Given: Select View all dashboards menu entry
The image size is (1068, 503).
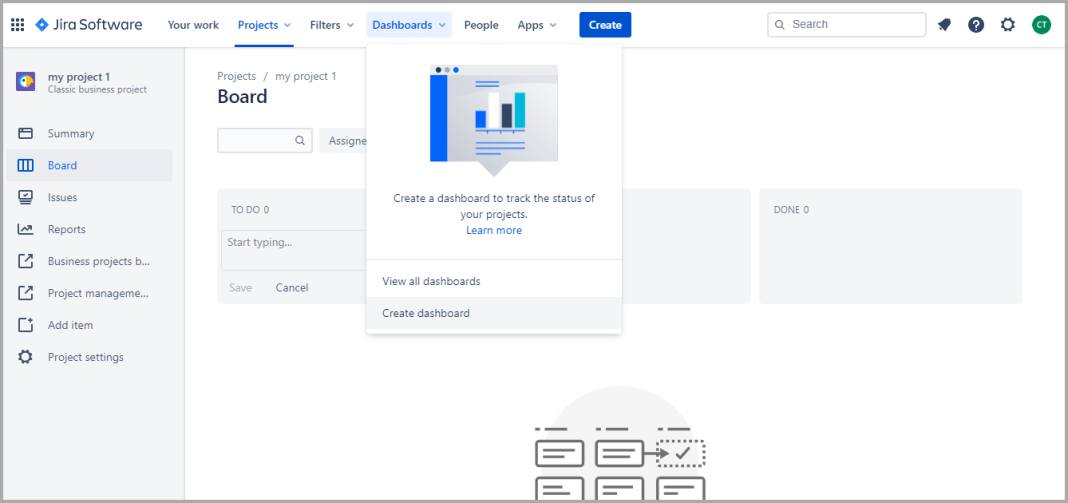Looking at the screenshot, I should [431, 281].
